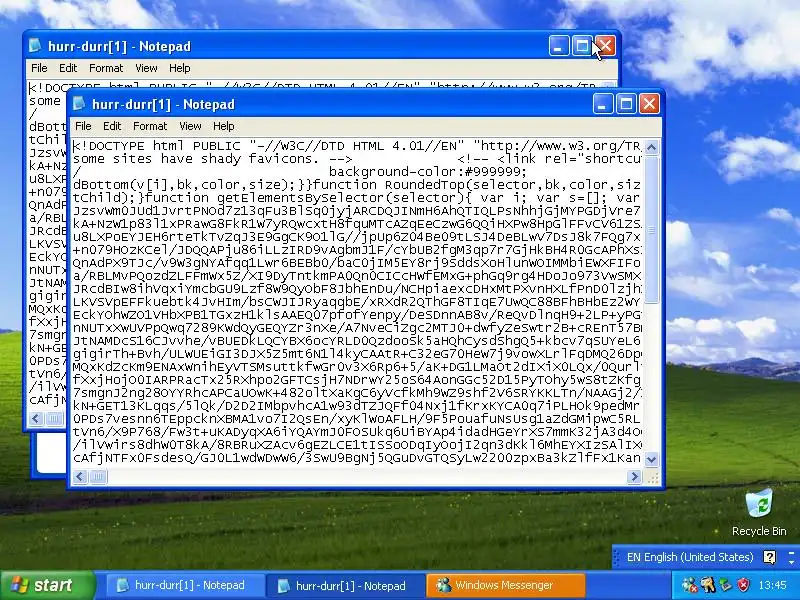
Task: Click the vertical scrollbar up arrow in front Notepad
Action: pyautogui.click(x=651, y=147)
